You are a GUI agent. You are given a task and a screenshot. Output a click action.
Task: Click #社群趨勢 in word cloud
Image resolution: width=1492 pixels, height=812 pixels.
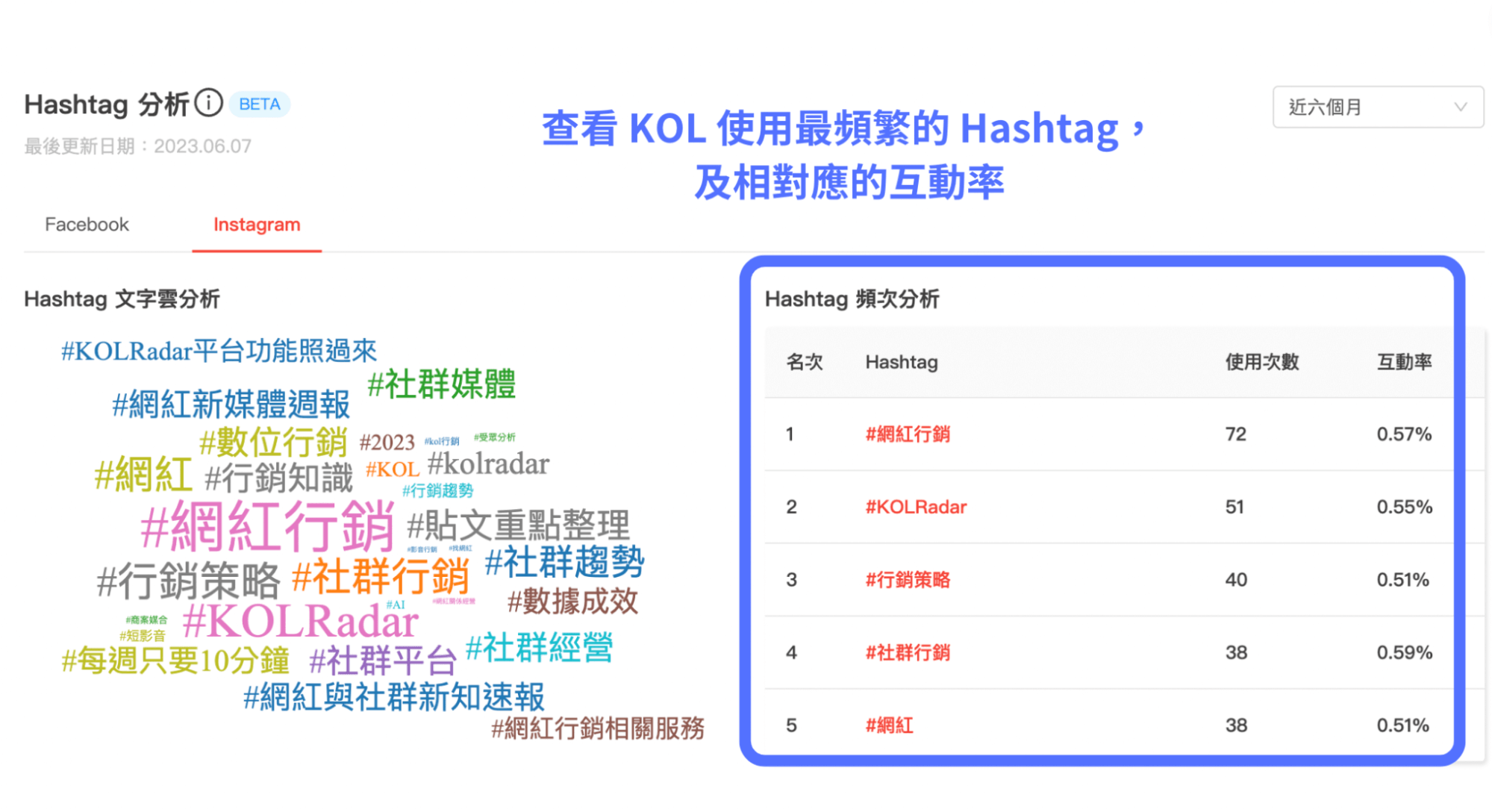pyautogui.click(x=564, y=561)
